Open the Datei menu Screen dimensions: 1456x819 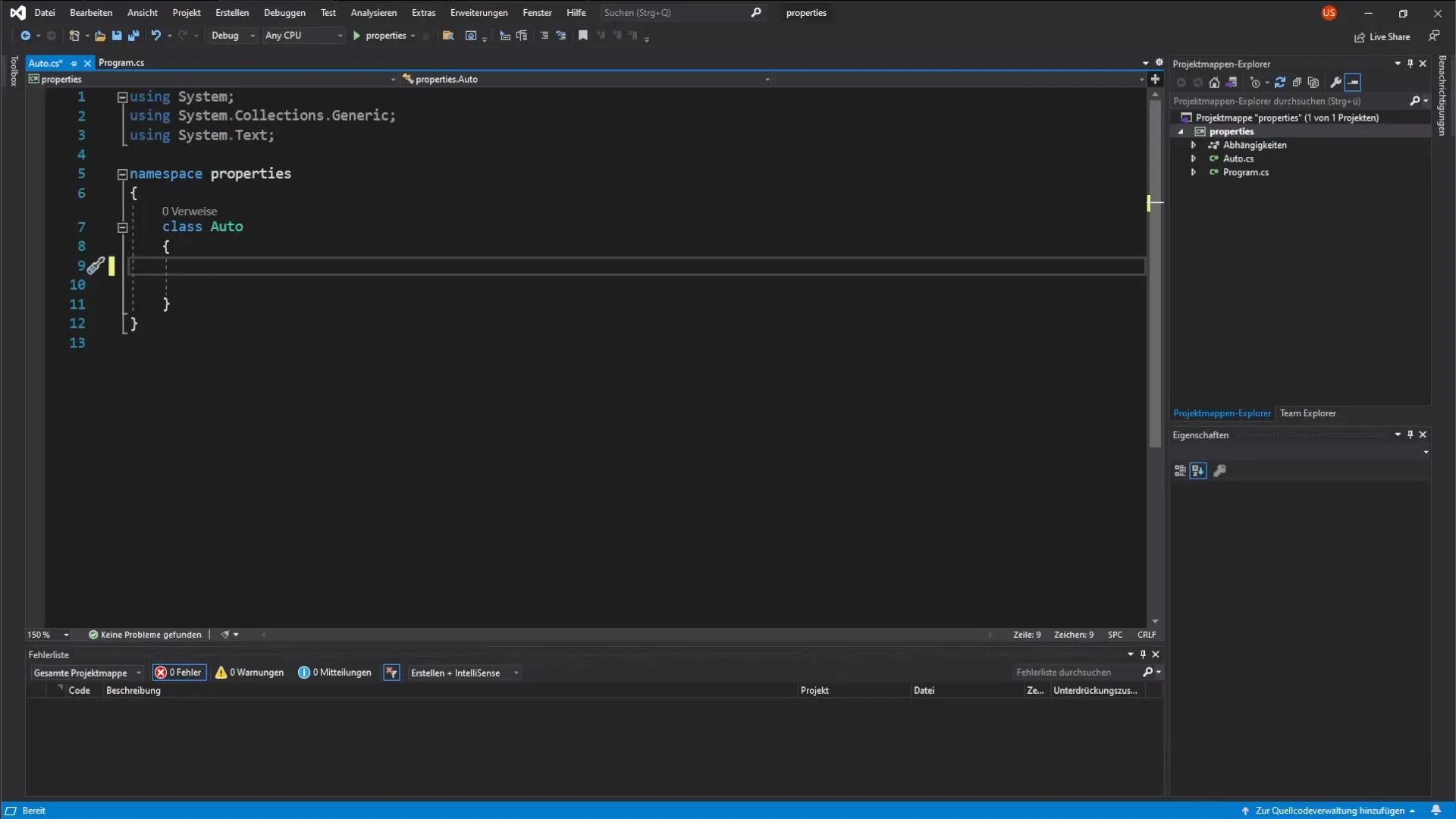coord(45,13)
